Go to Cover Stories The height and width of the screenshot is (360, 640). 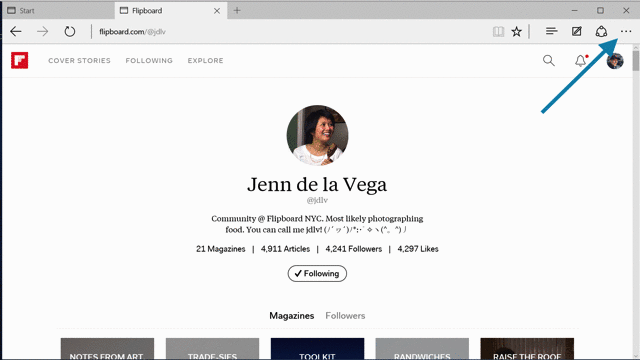[x=79, y=60]
